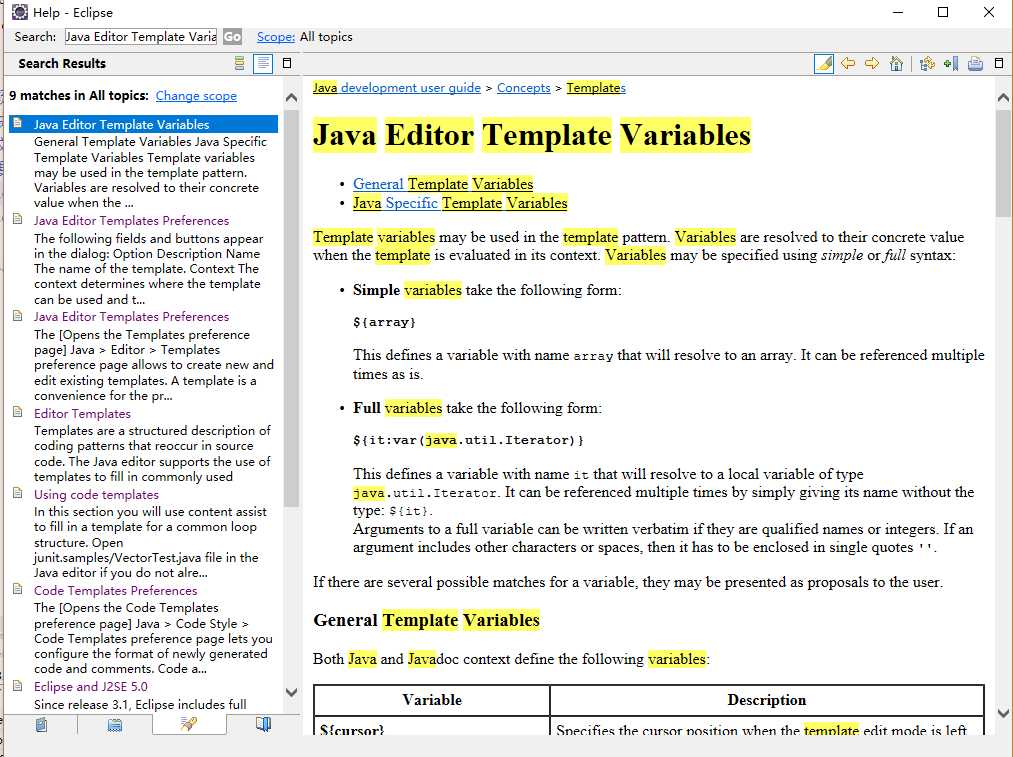Focus the Search input field

pyautogui.click(x=141, y=37)
